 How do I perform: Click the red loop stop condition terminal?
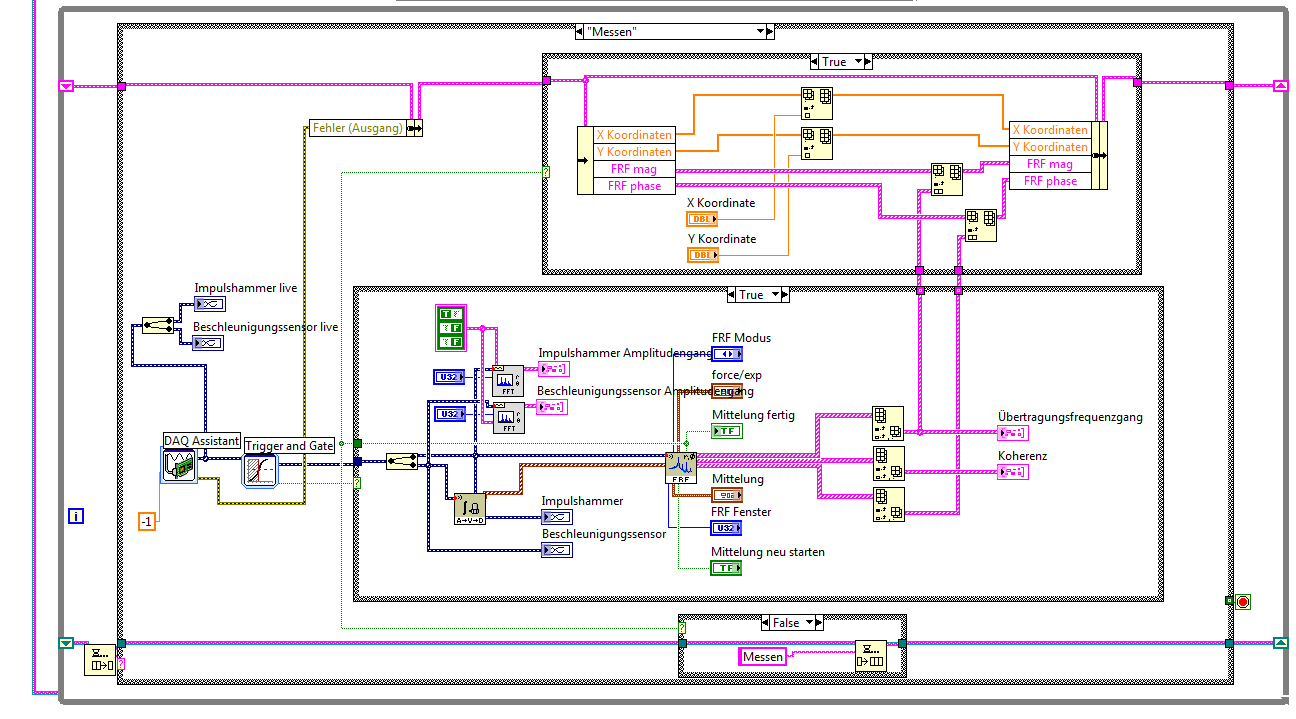pyautogui.click(x=1243, y=602)
